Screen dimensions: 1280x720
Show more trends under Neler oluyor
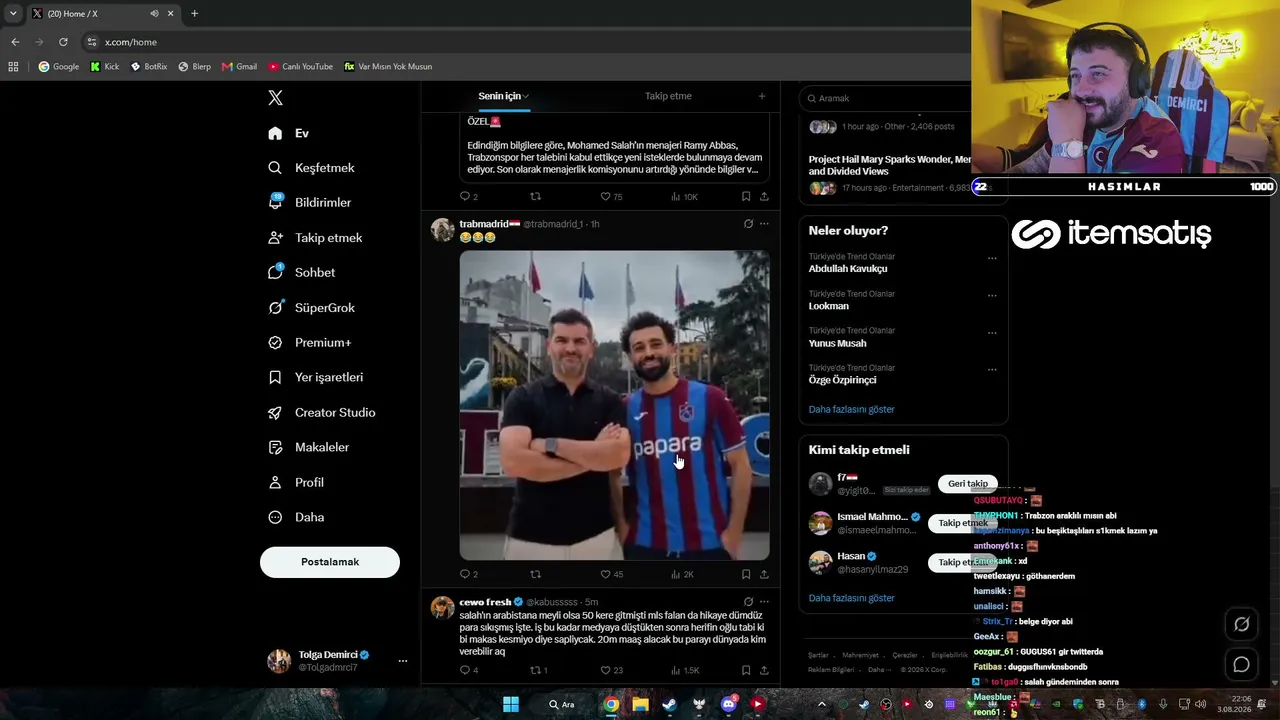coord(852,409)
